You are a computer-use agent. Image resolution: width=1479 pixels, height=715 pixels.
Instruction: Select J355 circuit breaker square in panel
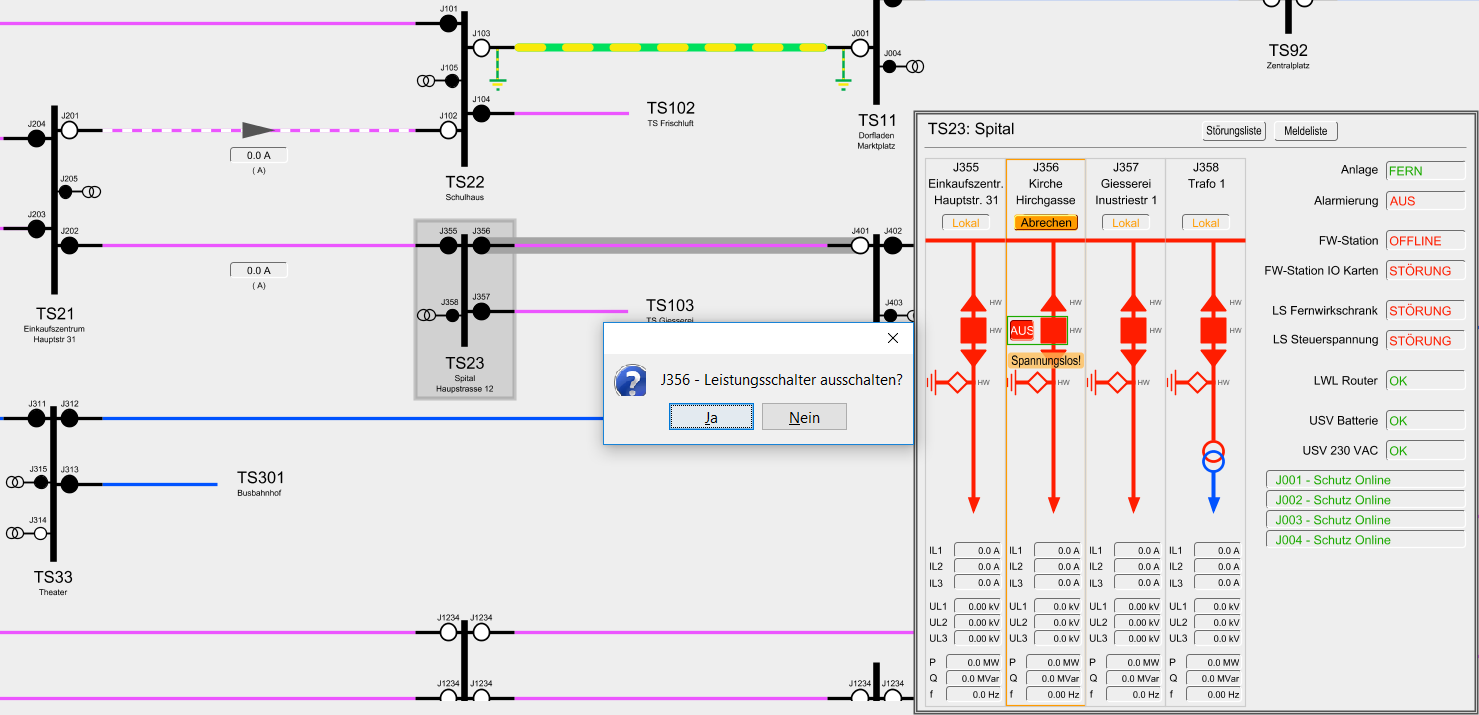click(x=973, y=330)
